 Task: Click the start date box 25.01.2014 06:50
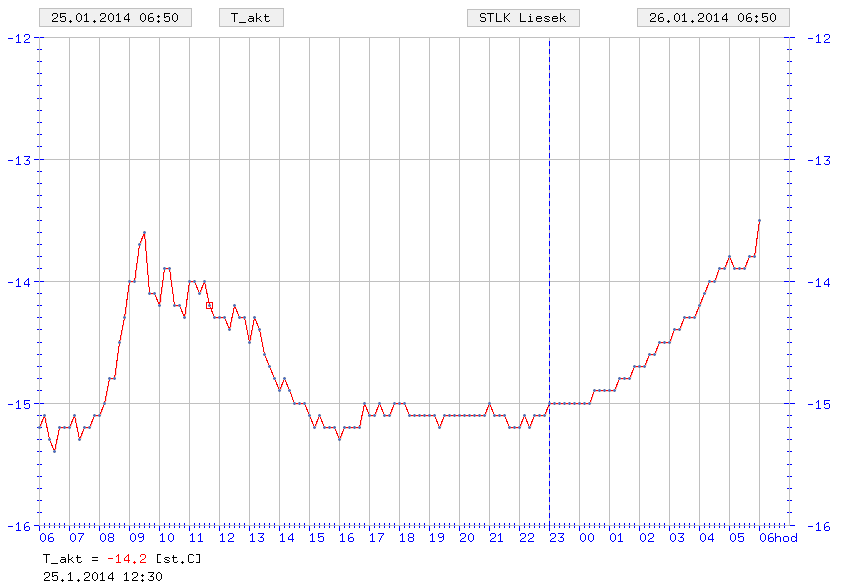click(x=115, y=18)
